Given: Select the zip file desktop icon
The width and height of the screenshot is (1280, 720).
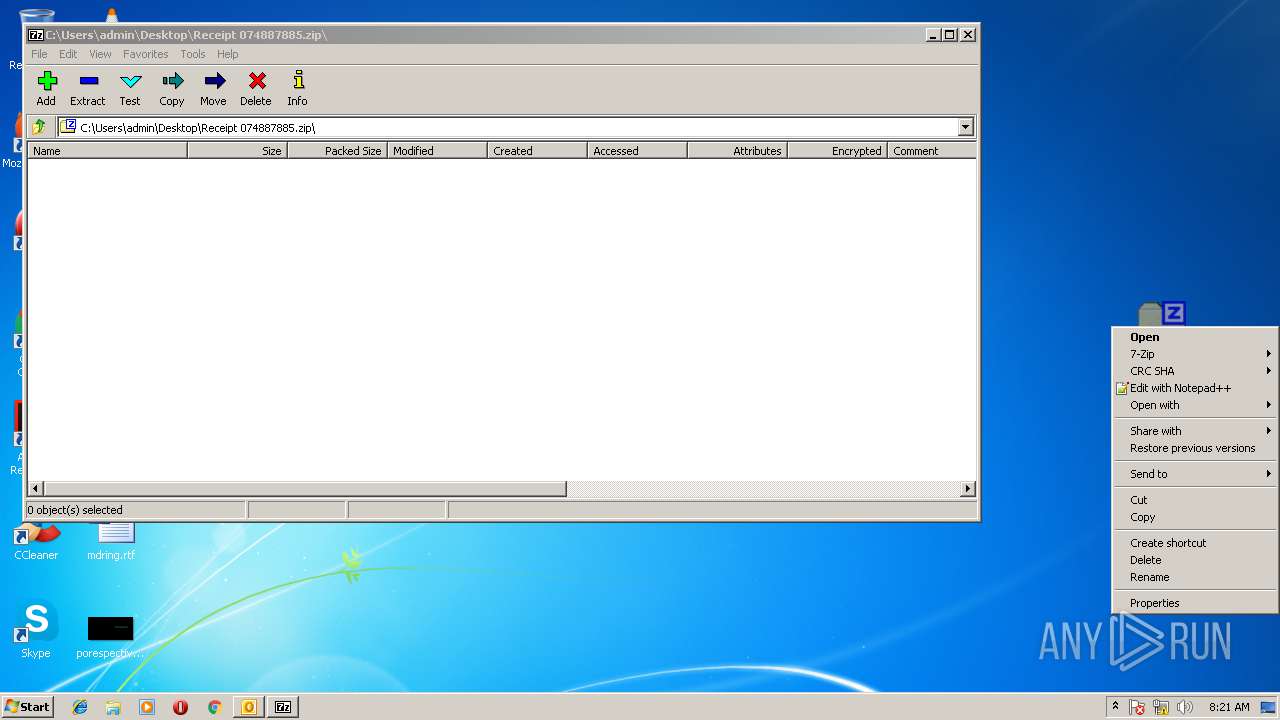Looking at the screenshot, I should [1162, 314].
